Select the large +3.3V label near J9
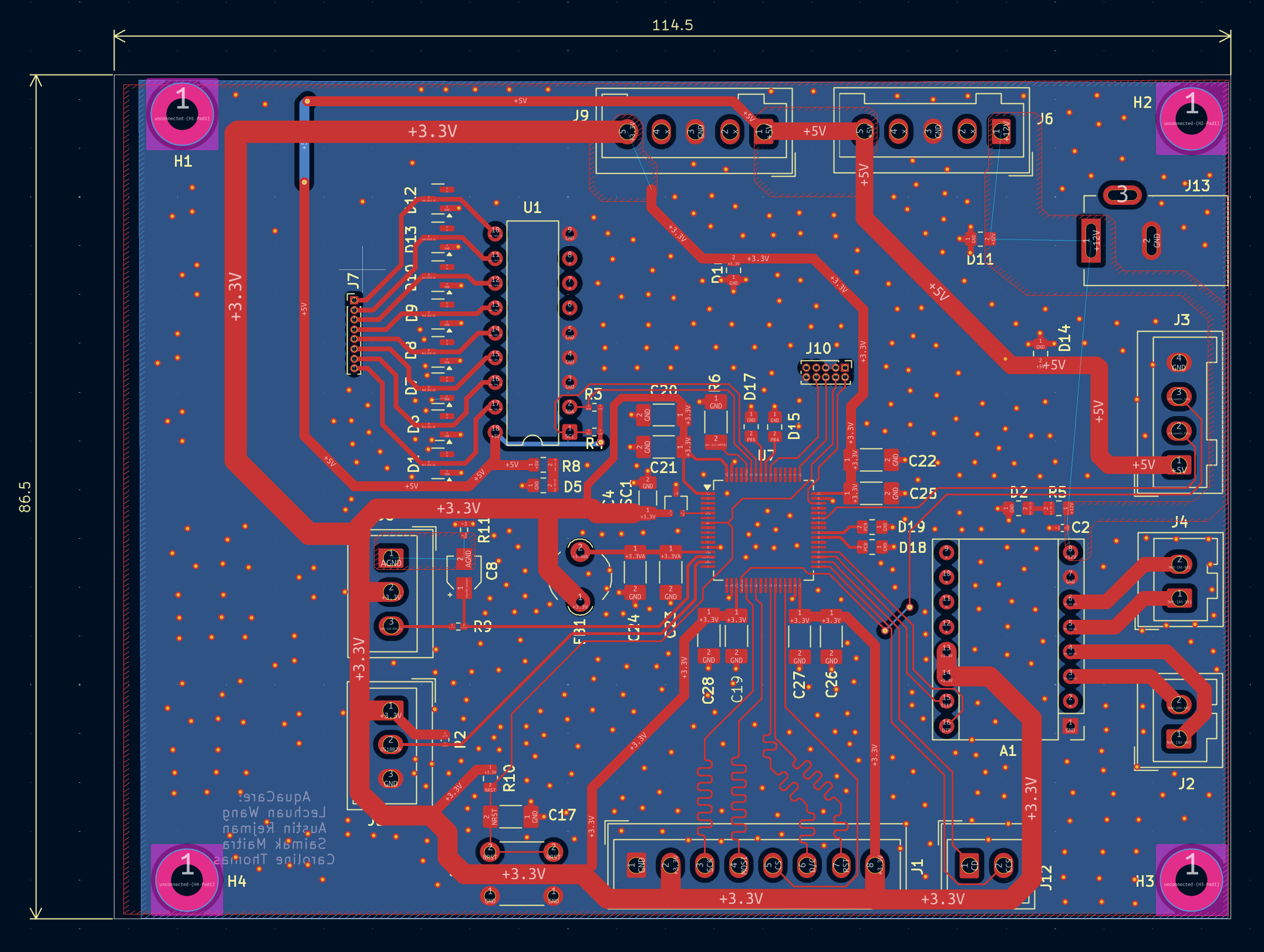This screenshot has height=952, width=1264. [432, 131]
